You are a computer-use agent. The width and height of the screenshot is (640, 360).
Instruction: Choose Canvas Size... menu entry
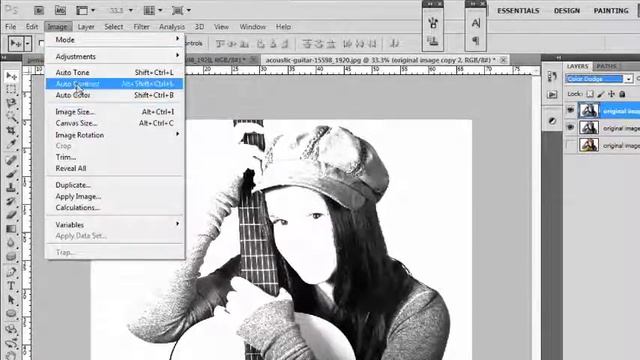(x=115, y=123)
